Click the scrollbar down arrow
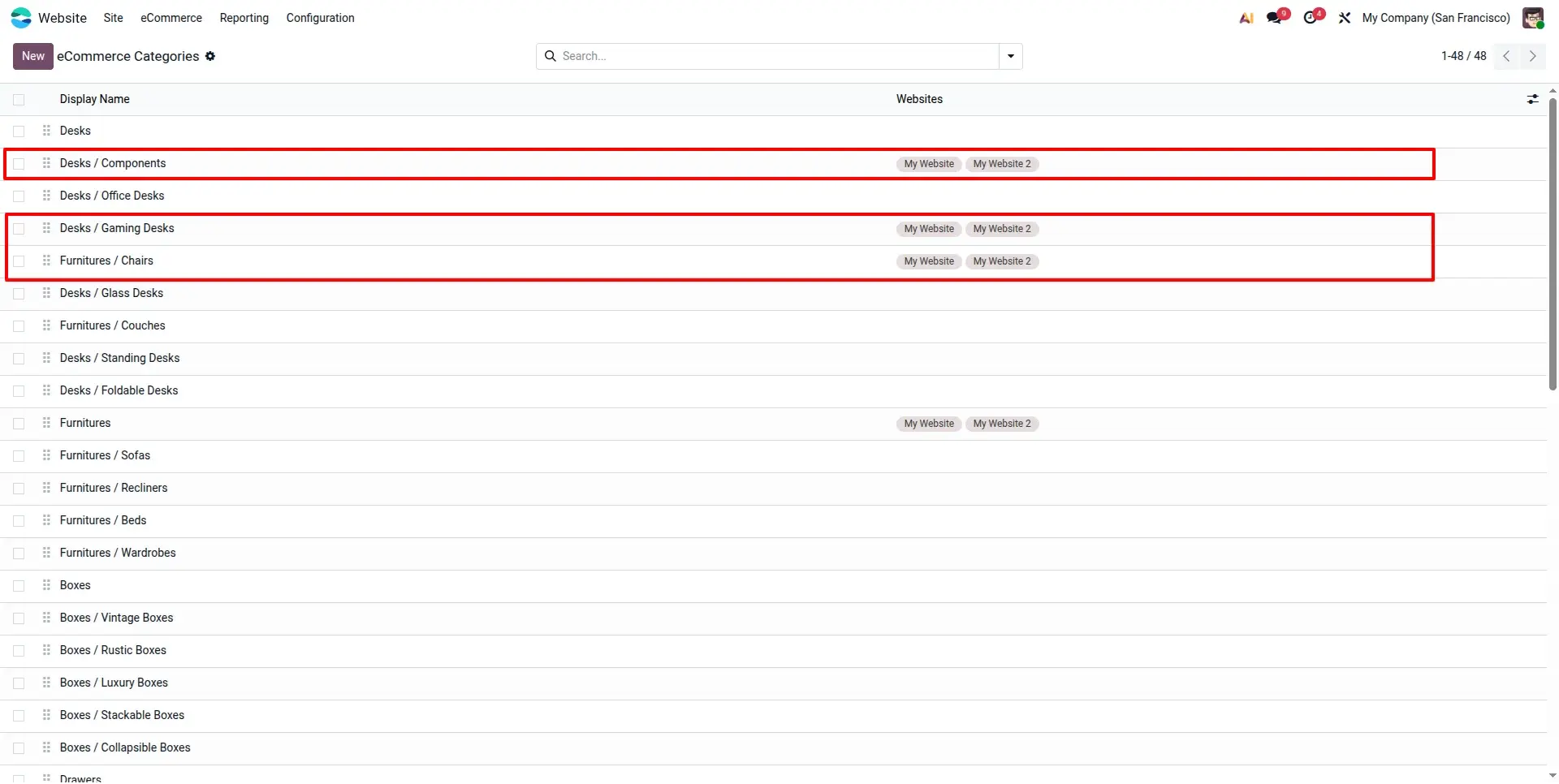The height and width of the screenshot is (784, 1559). (1553, 776)
